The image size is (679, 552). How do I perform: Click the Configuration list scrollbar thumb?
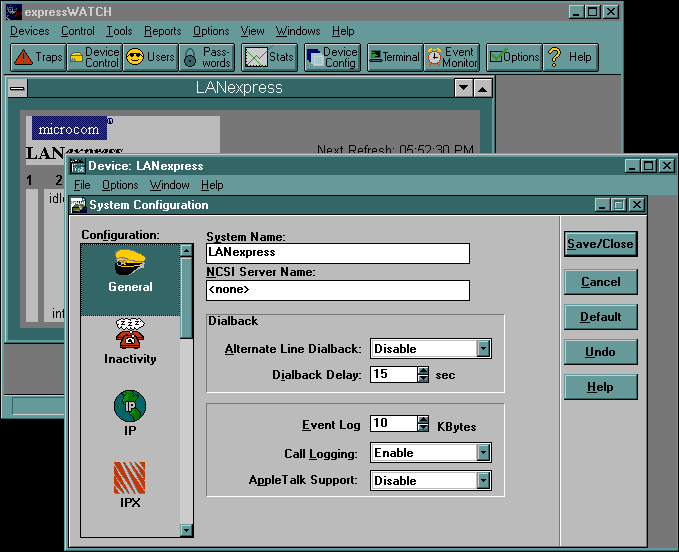[x=186, y=298]
